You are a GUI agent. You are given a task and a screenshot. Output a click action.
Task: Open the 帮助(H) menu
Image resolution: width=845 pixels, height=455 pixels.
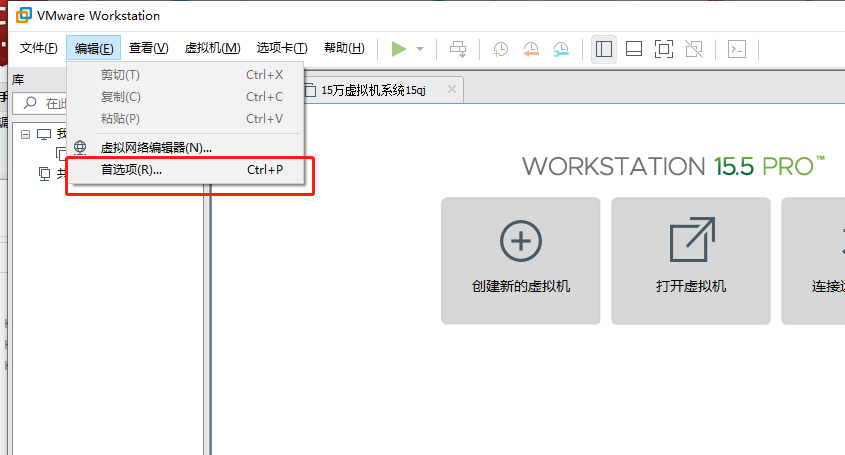(x=344, y=48)
